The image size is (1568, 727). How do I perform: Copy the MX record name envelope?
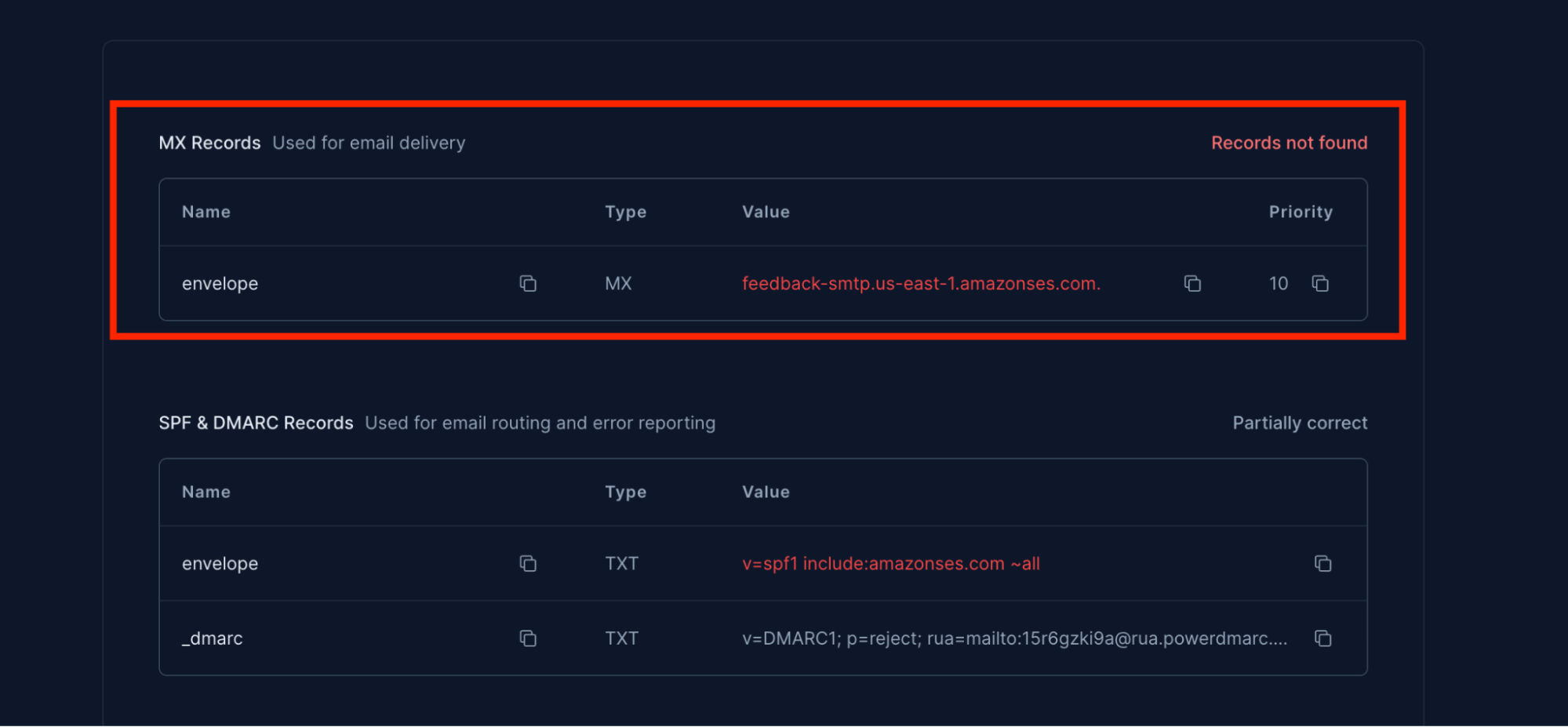coord(528,283)
